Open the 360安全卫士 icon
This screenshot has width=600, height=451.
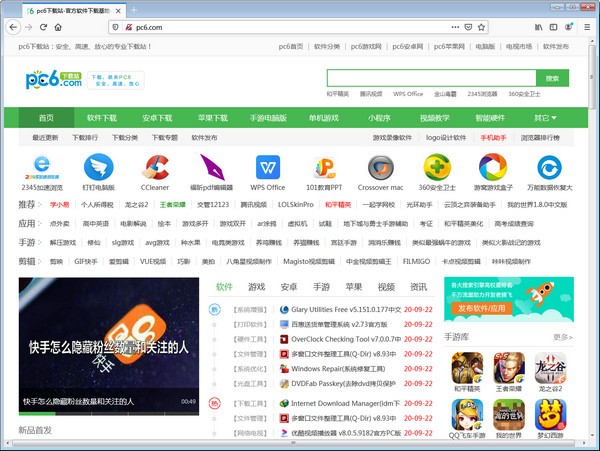(x=436, y=167)
